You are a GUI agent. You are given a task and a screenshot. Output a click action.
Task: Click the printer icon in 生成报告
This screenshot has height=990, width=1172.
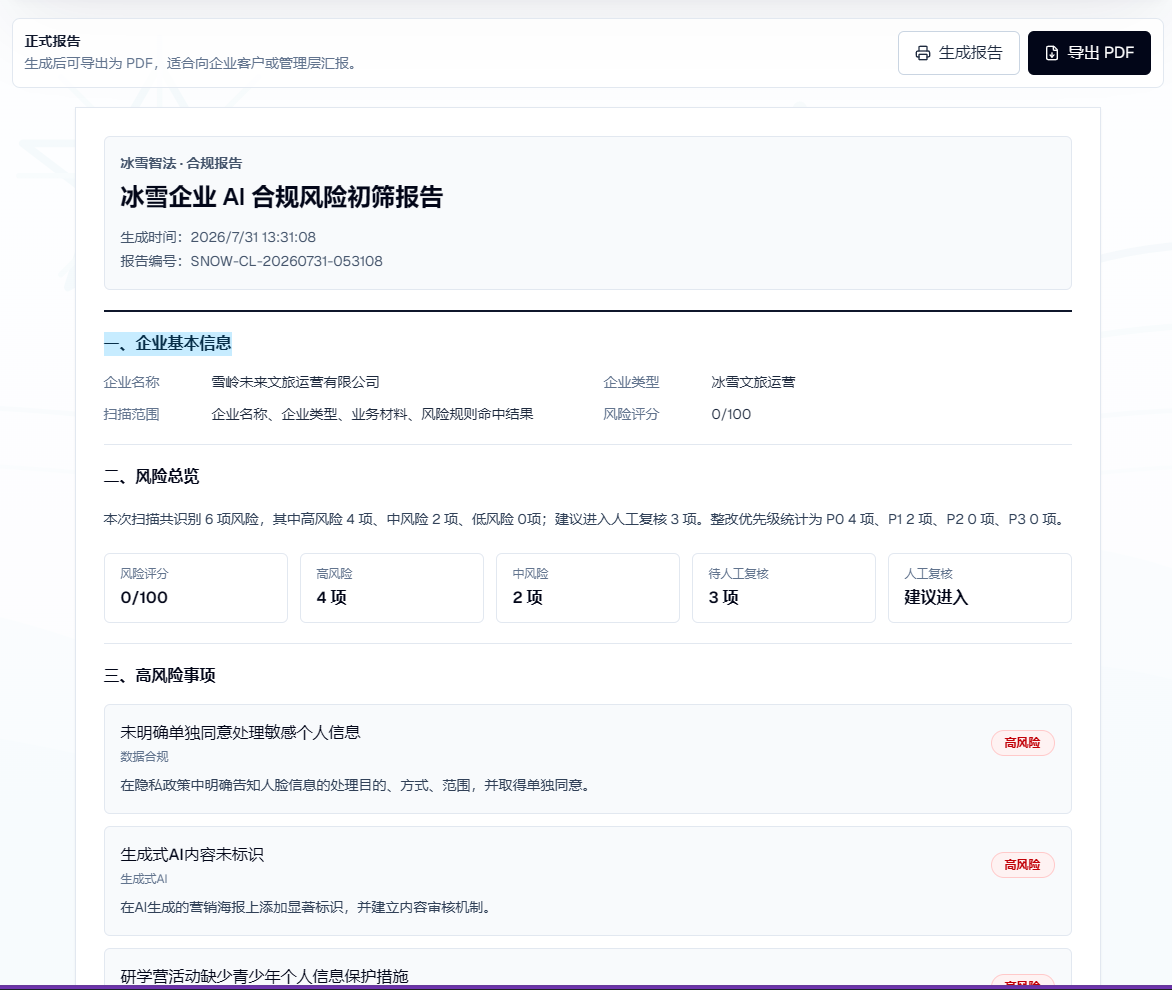[923, 53]
